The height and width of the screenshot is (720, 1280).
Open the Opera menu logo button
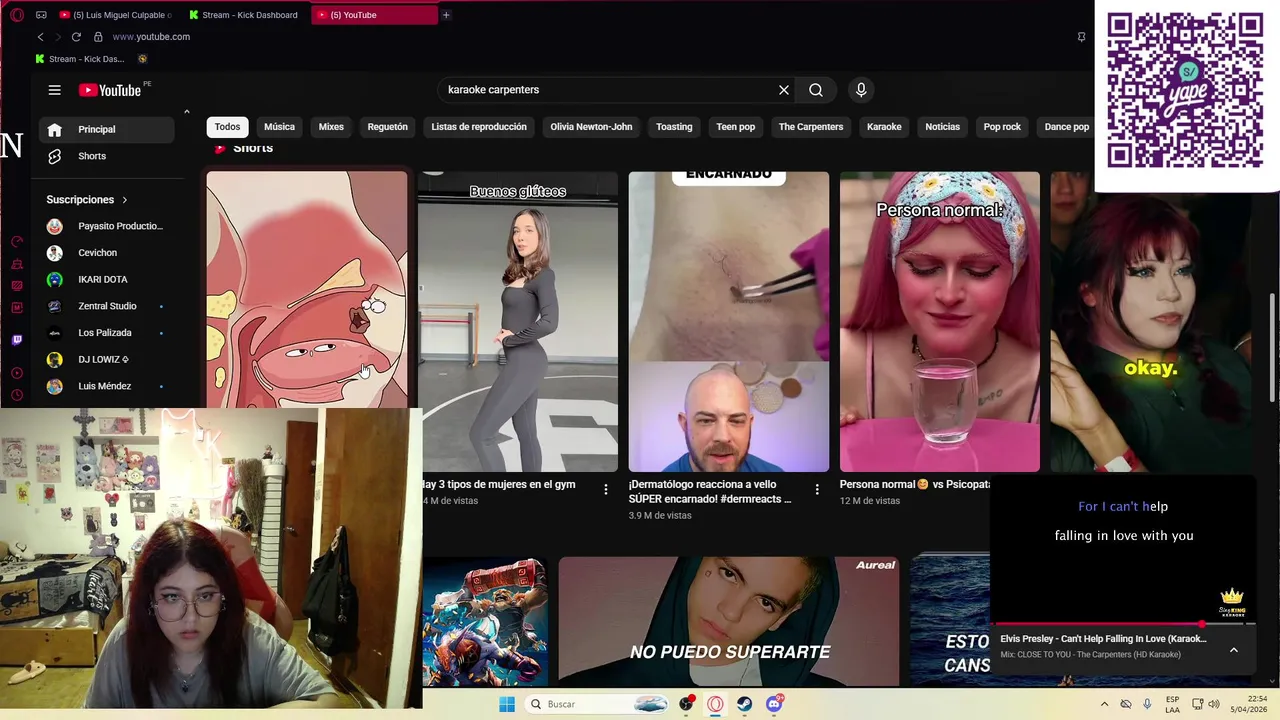[x=17, y=15]
